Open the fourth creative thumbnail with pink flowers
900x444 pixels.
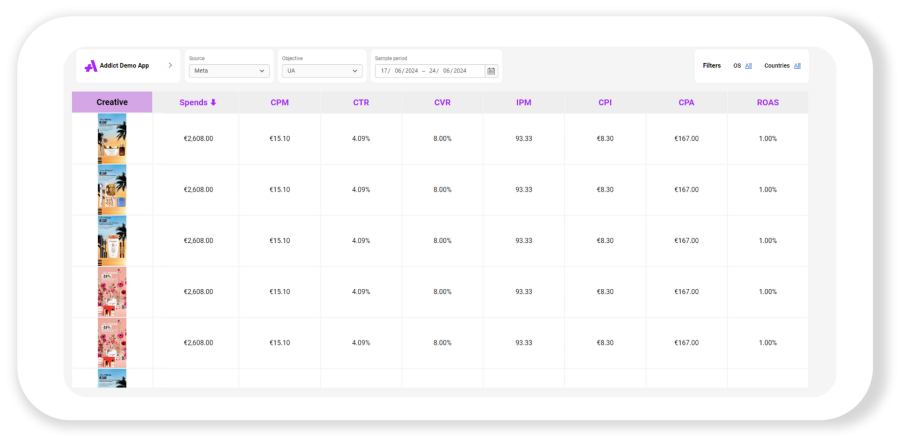point(112,292)
